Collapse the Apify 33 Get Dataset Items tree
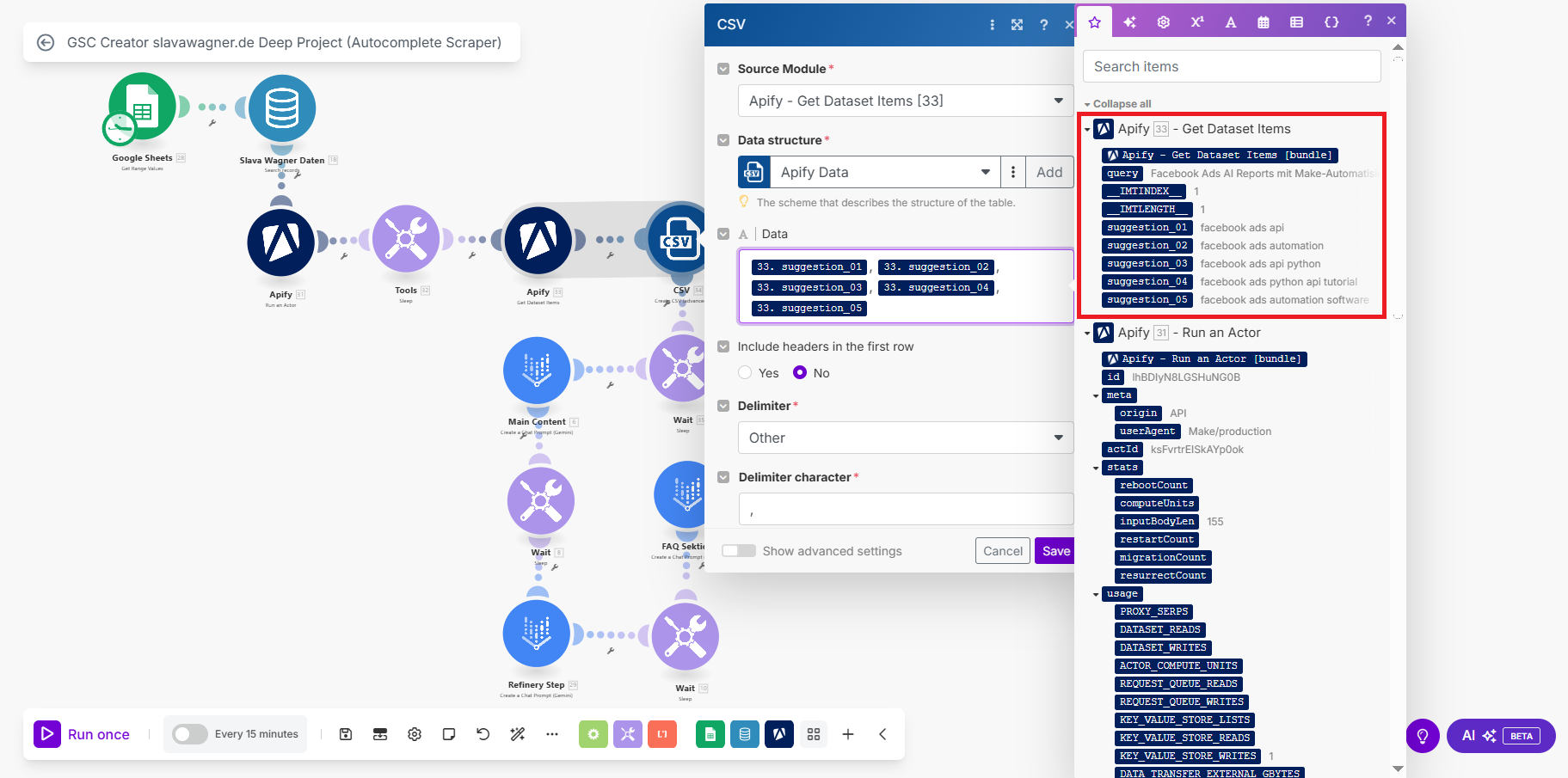 [x=1087, y=130]
